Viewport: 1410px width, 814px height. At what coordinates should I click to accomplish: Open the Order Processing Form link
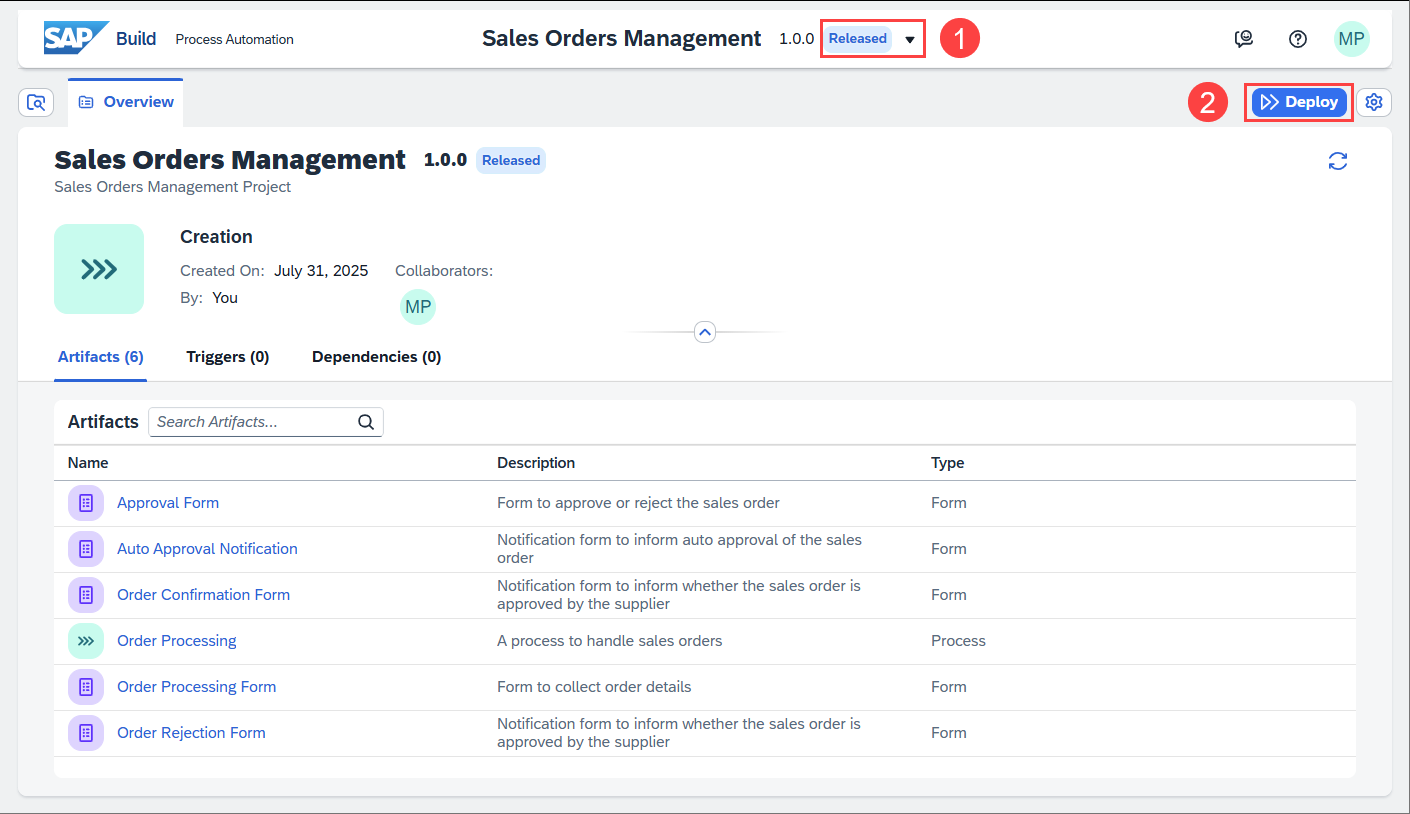(x=197, y=687)
